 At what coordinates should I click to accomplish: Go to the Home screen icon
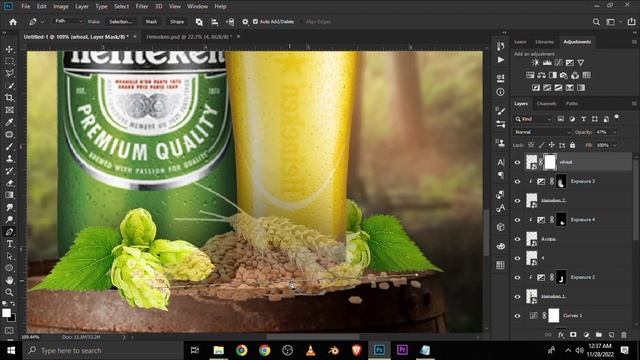13,22
